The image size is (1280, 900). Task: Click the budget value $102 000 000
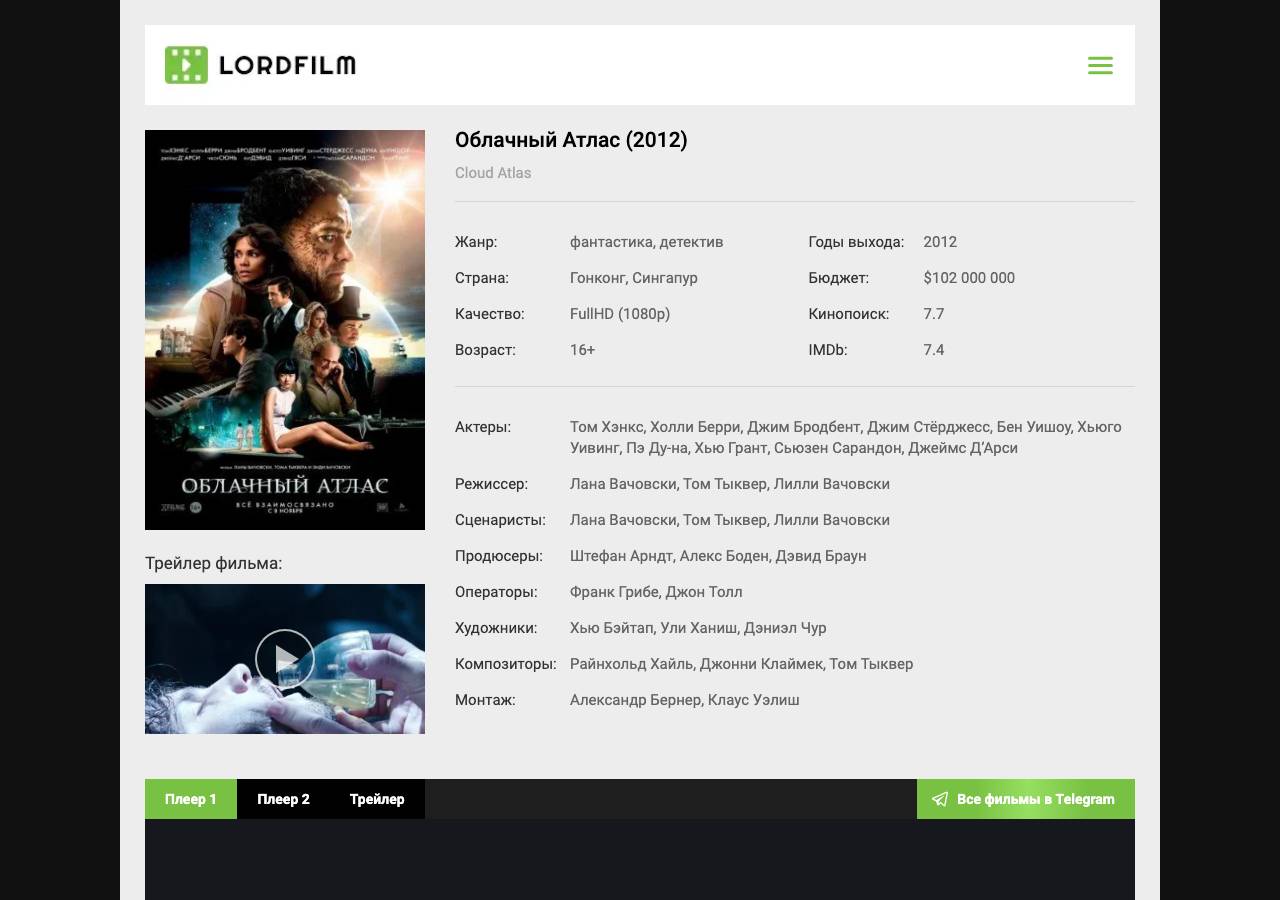pyautogui.click(x=969, y=278)
